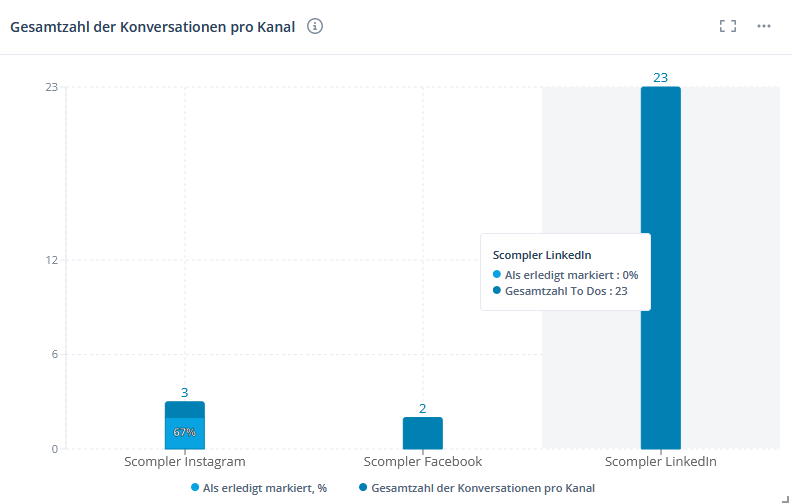Expand the chart to fullscreen view
The height and width of the screenshot is (504, 792).
click(727, 26)
